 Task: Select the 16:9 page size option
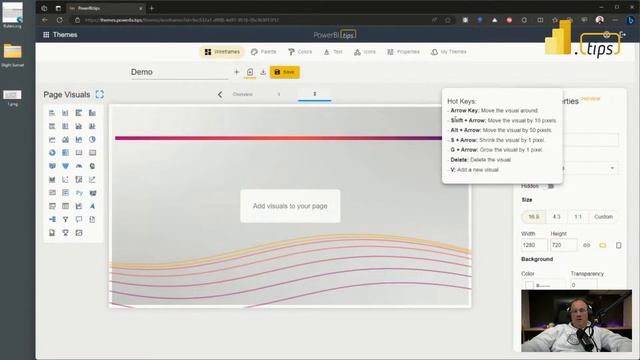point(534,217)
